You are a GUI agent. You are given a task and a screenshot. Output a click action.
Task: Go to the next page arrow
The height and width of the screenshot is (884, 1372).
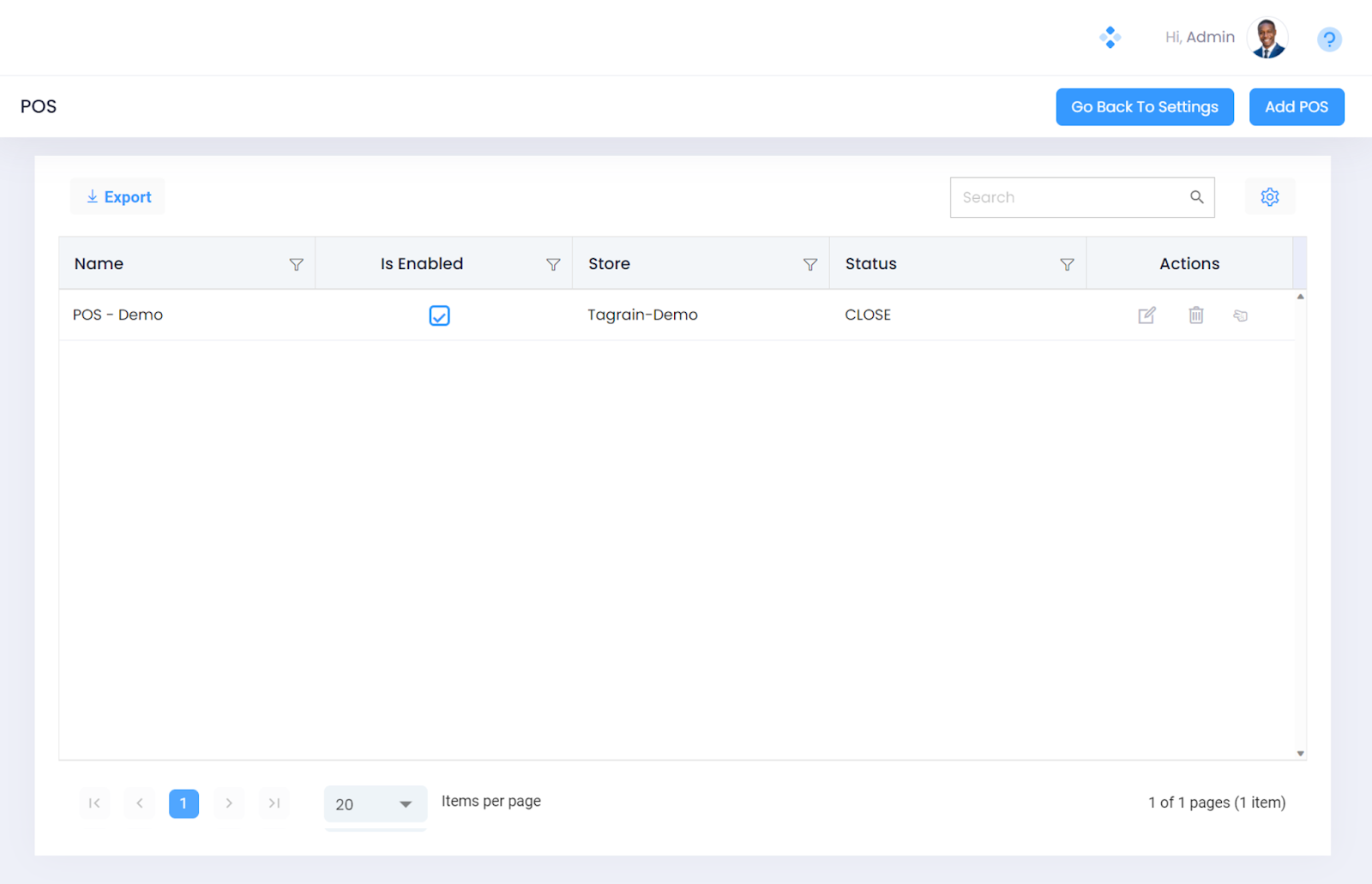tap(229, 803)
